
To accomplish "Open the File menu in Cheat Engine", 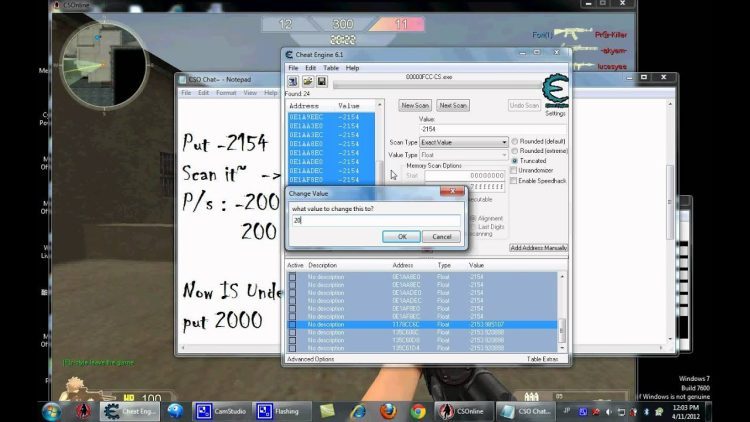I will [x=293, y=68].
